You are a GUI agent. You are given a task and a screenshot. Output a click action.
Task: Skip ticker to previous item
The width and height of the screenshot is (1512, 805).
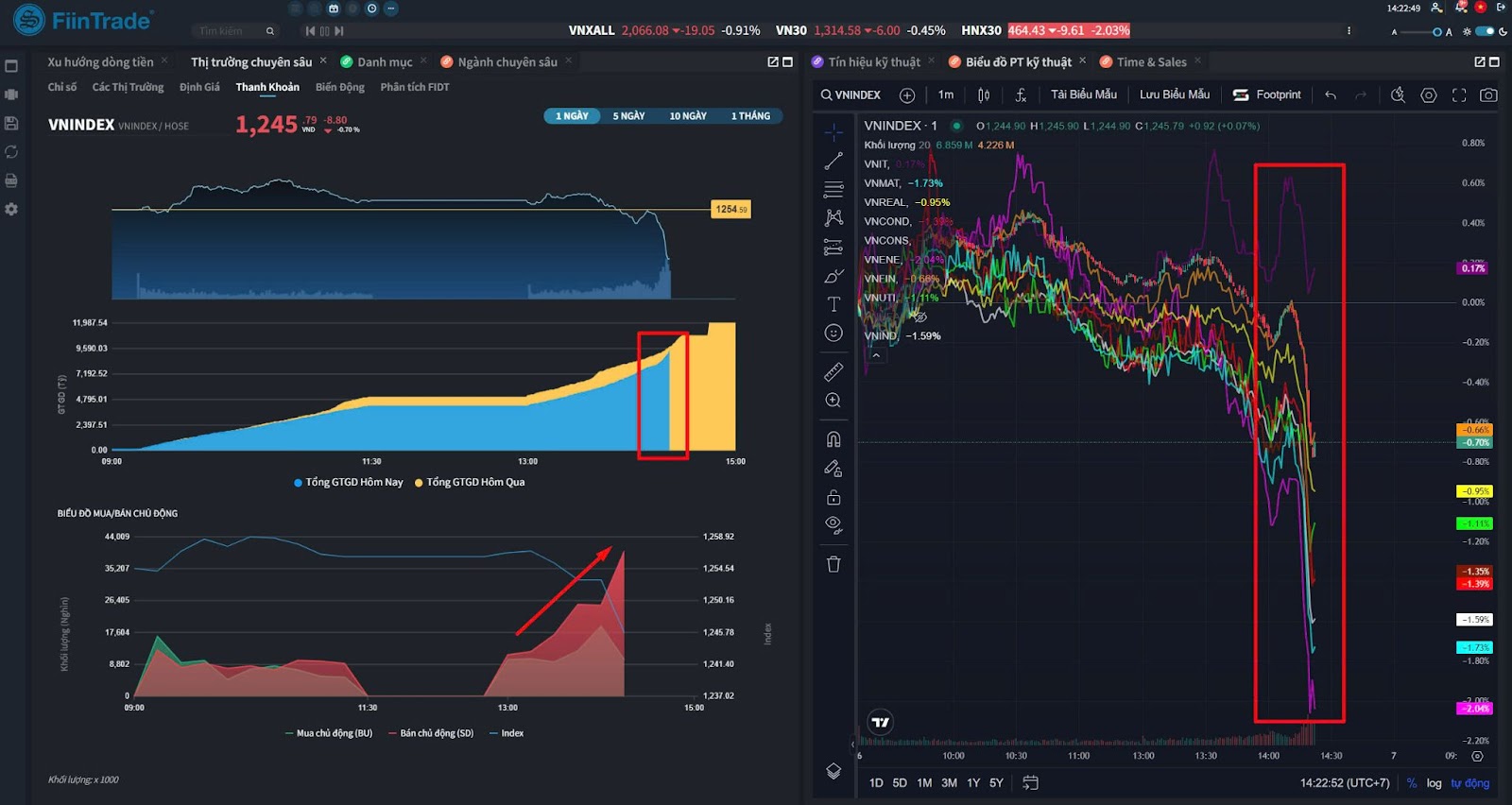(x=310, y=31)
